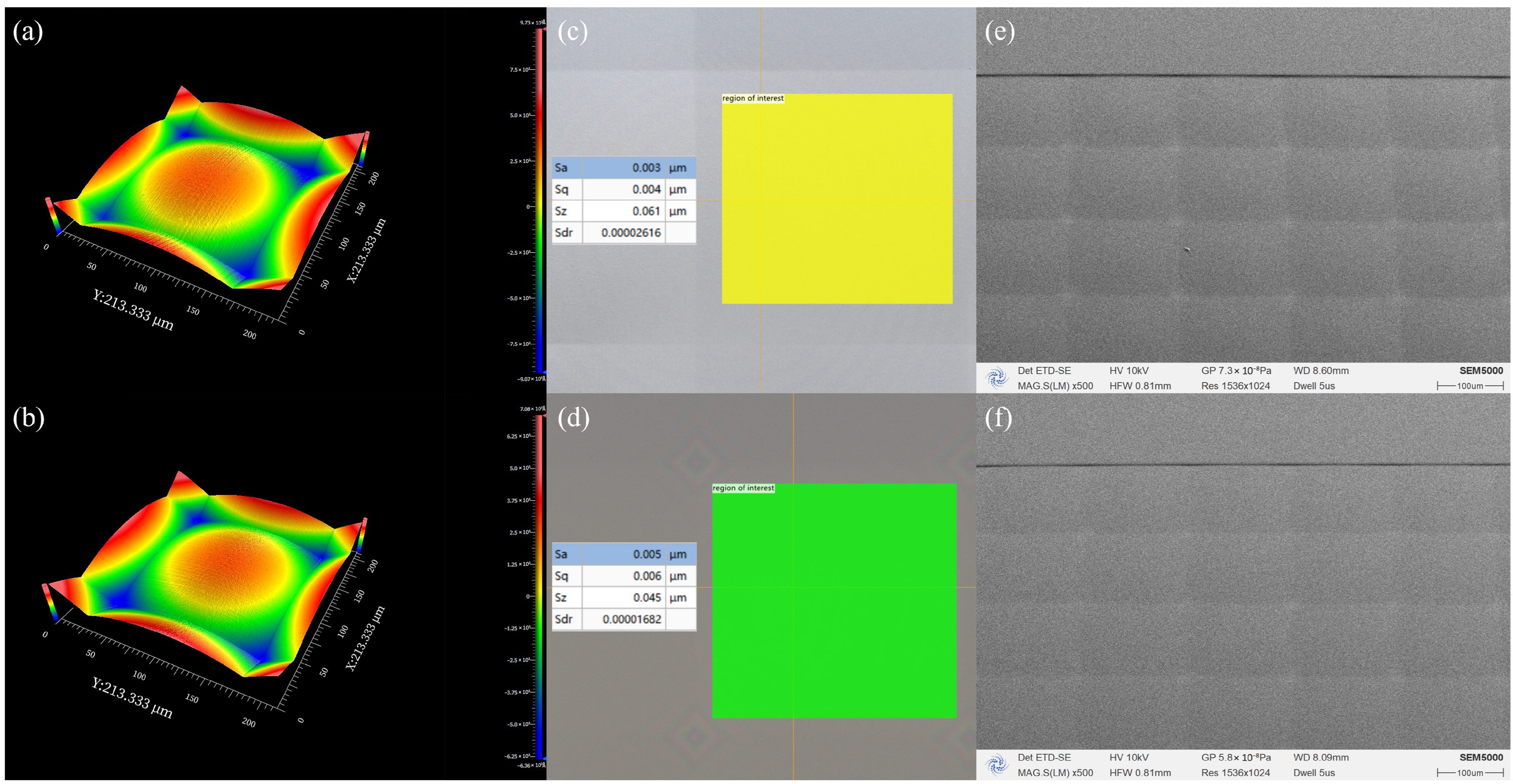Click the SEM logo icon in panel (f)
Screen dimensions: 1513x784
997,765
